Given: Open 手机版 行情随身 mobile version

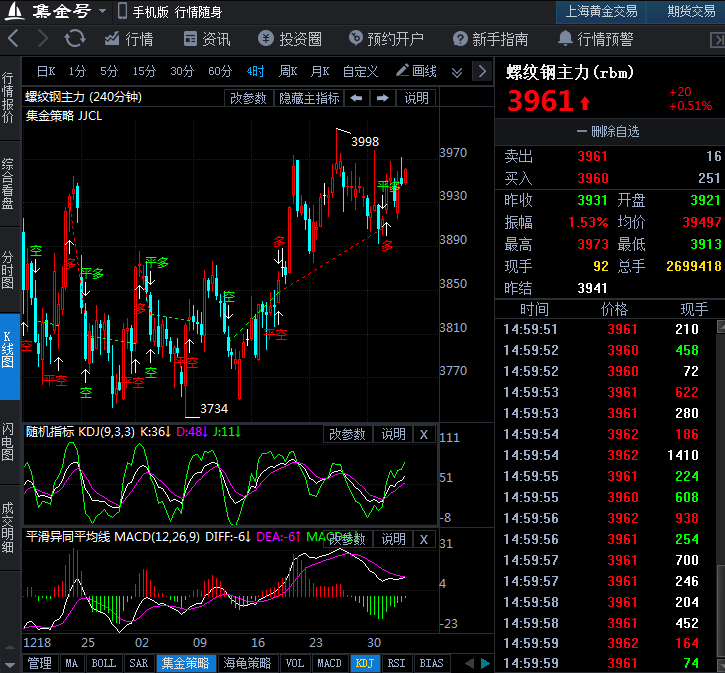Looking at the screenshot, I should [x=170, y=12].
